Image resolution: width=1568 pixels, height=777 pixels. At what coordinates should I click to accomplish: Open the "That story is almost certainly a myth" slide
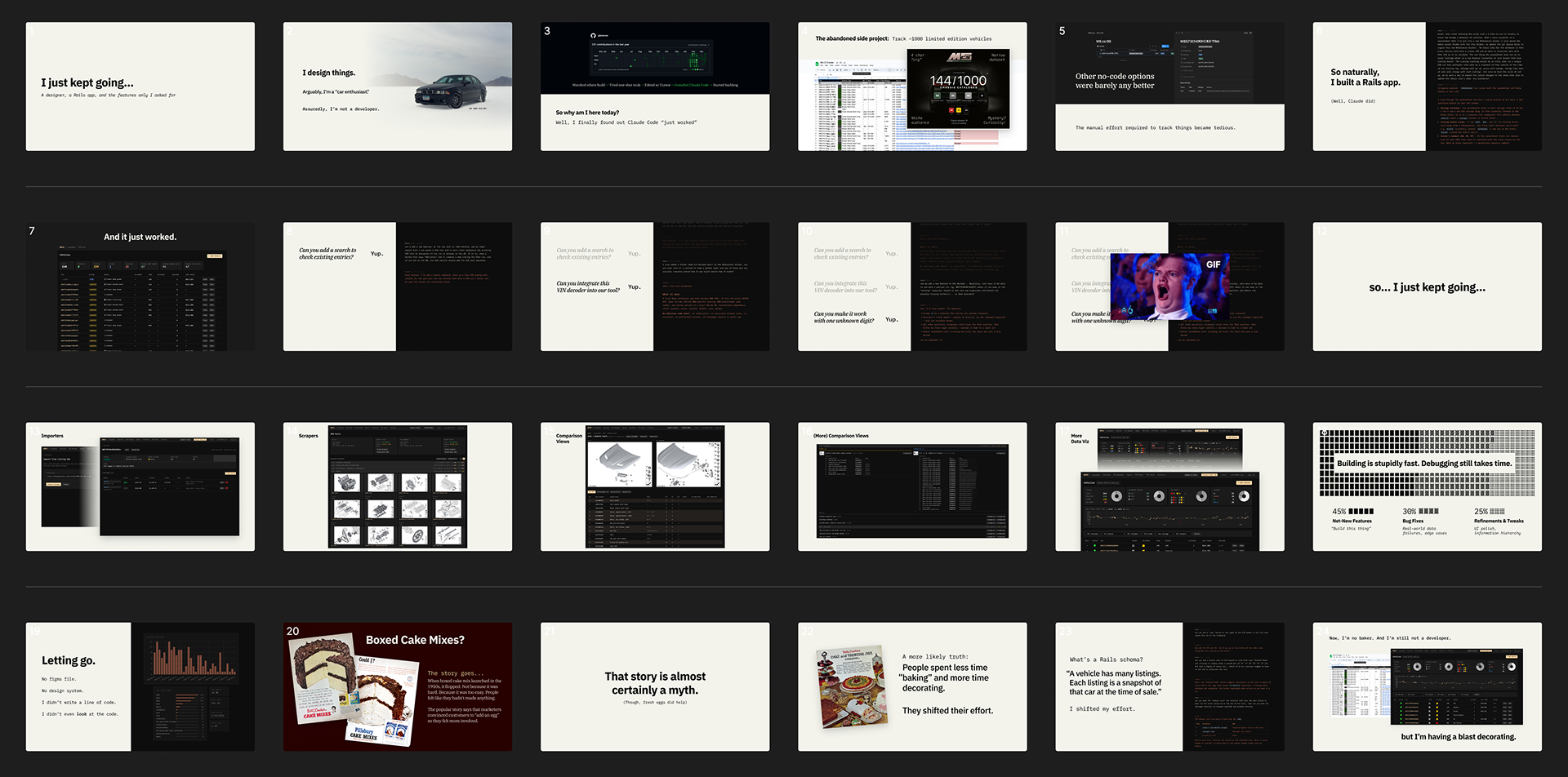tap(655, 687)
